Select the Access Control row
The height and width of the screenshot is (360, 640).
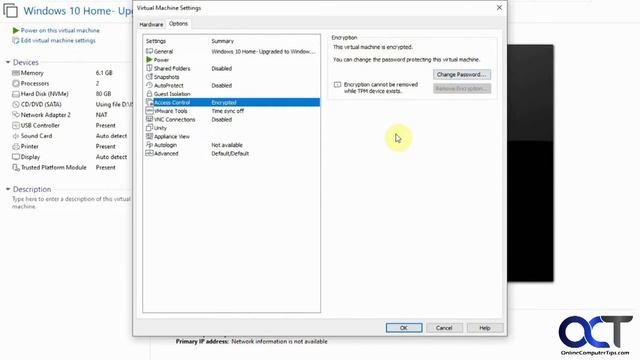232,102
